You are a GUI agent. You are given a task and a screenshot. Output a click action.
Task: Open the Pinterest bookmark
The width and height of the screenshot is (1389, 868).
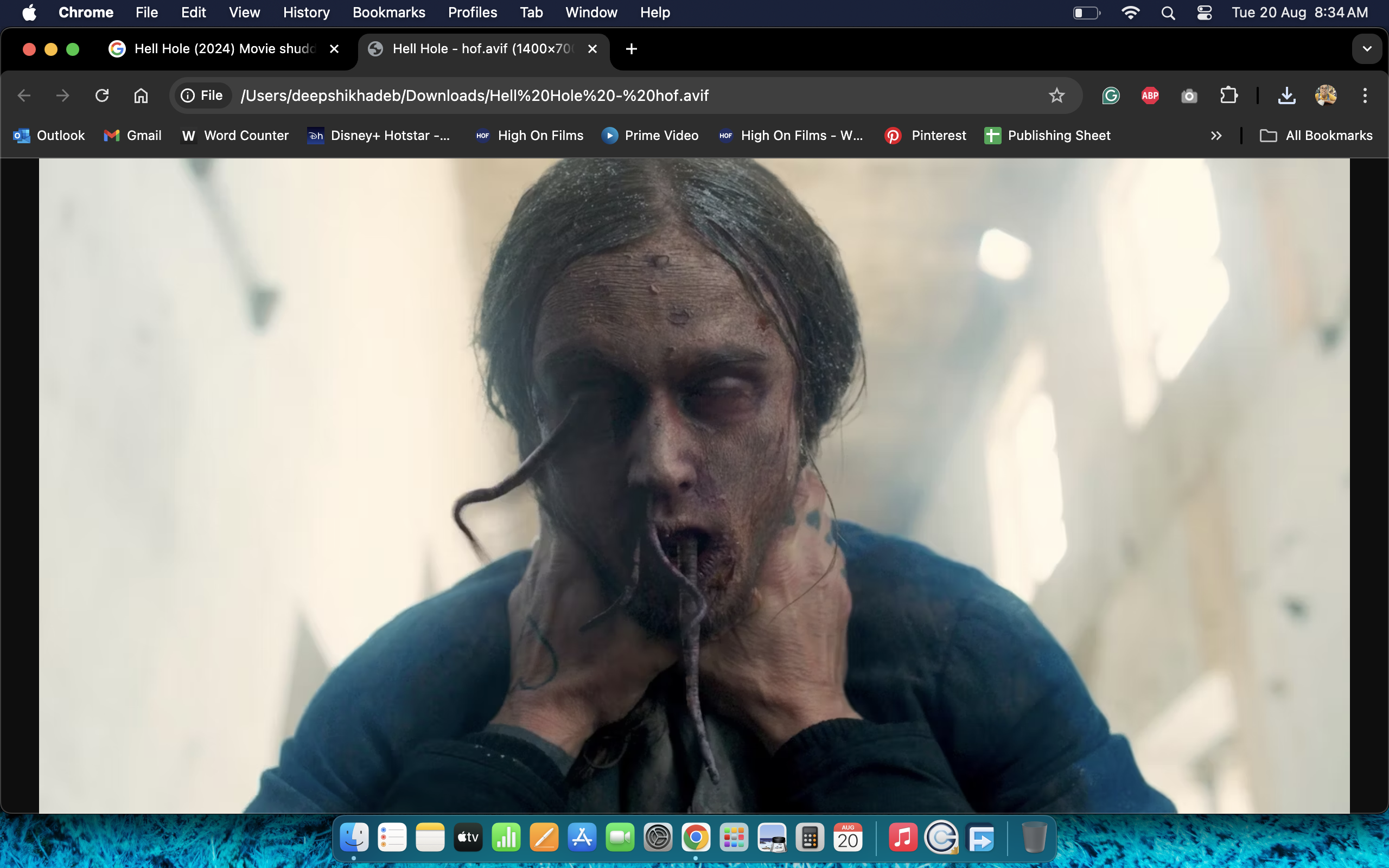tap(925, 136)
